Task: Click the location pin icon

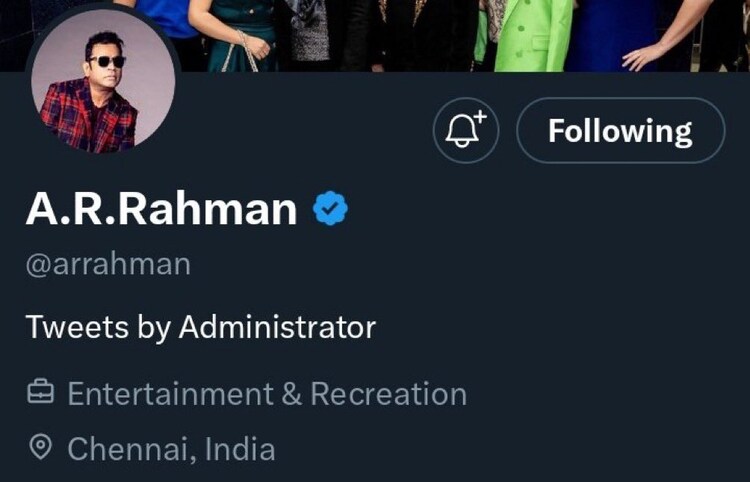Action: pyautogui.click(x=40, y=447)
